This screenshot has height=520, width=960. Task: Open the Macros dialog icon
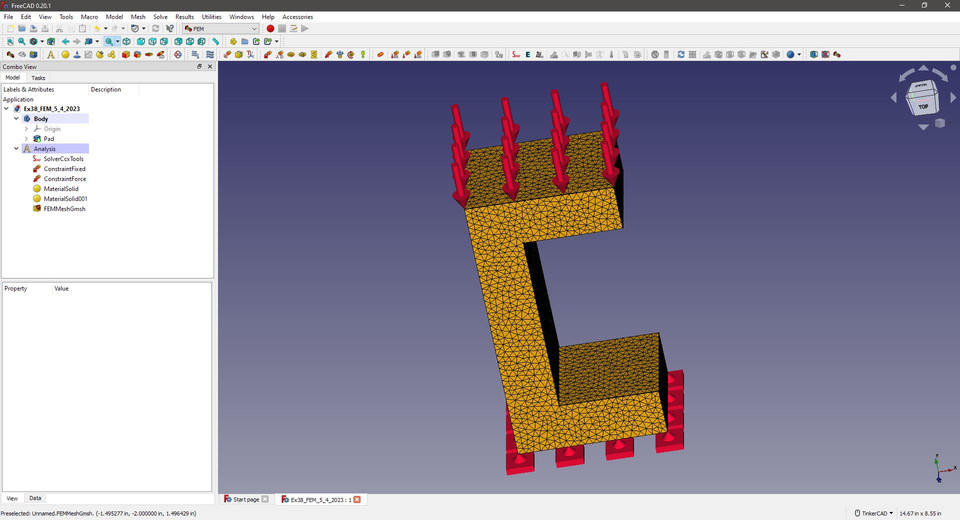click(x=293, y=28)
